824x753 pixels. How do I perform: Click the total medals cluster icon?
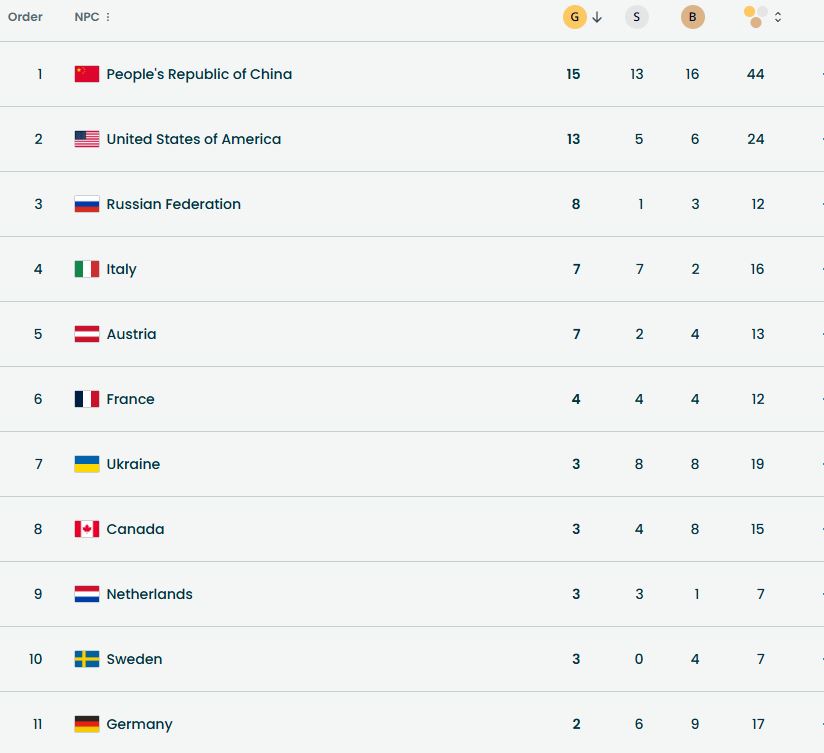coord(756,17)
